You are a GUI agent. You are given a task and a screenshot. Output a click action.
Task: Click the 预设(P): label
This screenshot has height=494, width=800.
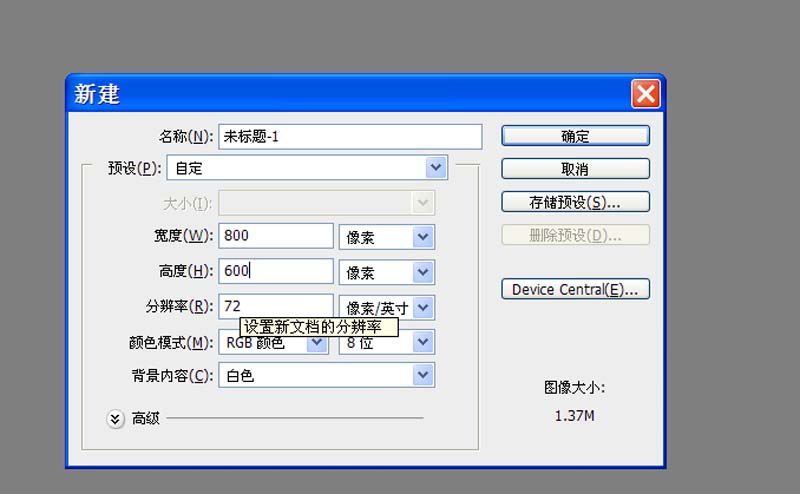134,168
